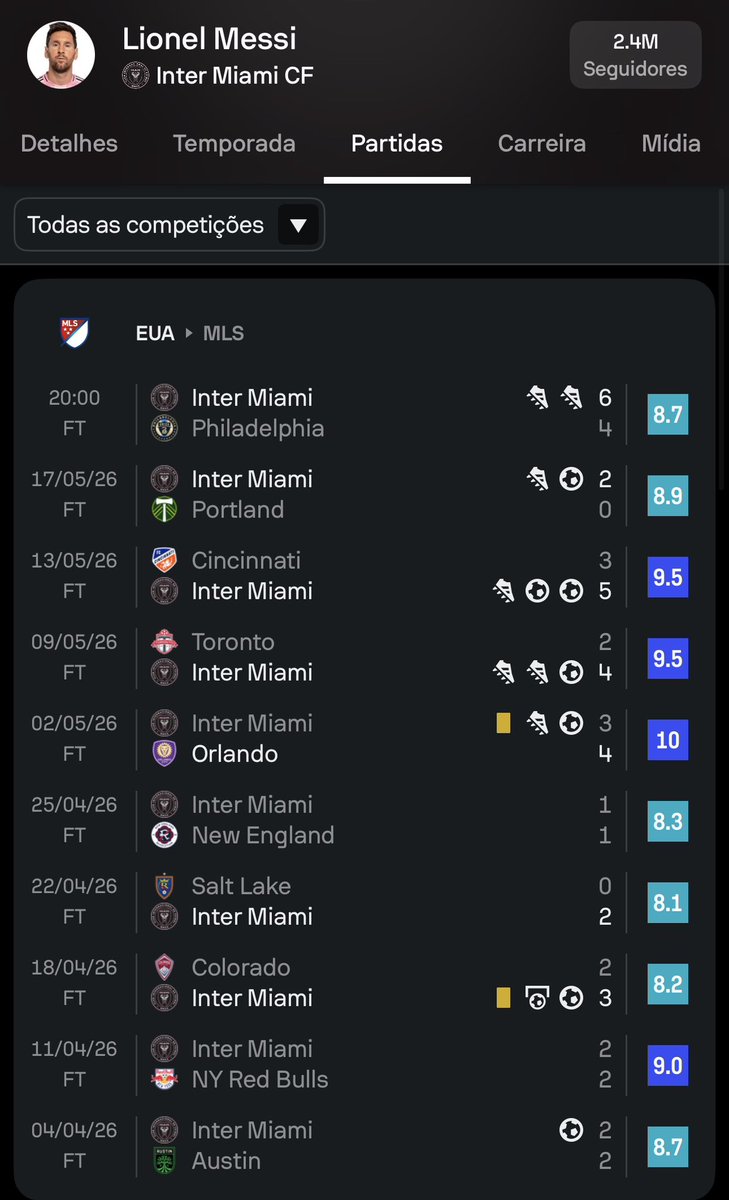Switch to the Detalhes tab

[x=69, y=143]
